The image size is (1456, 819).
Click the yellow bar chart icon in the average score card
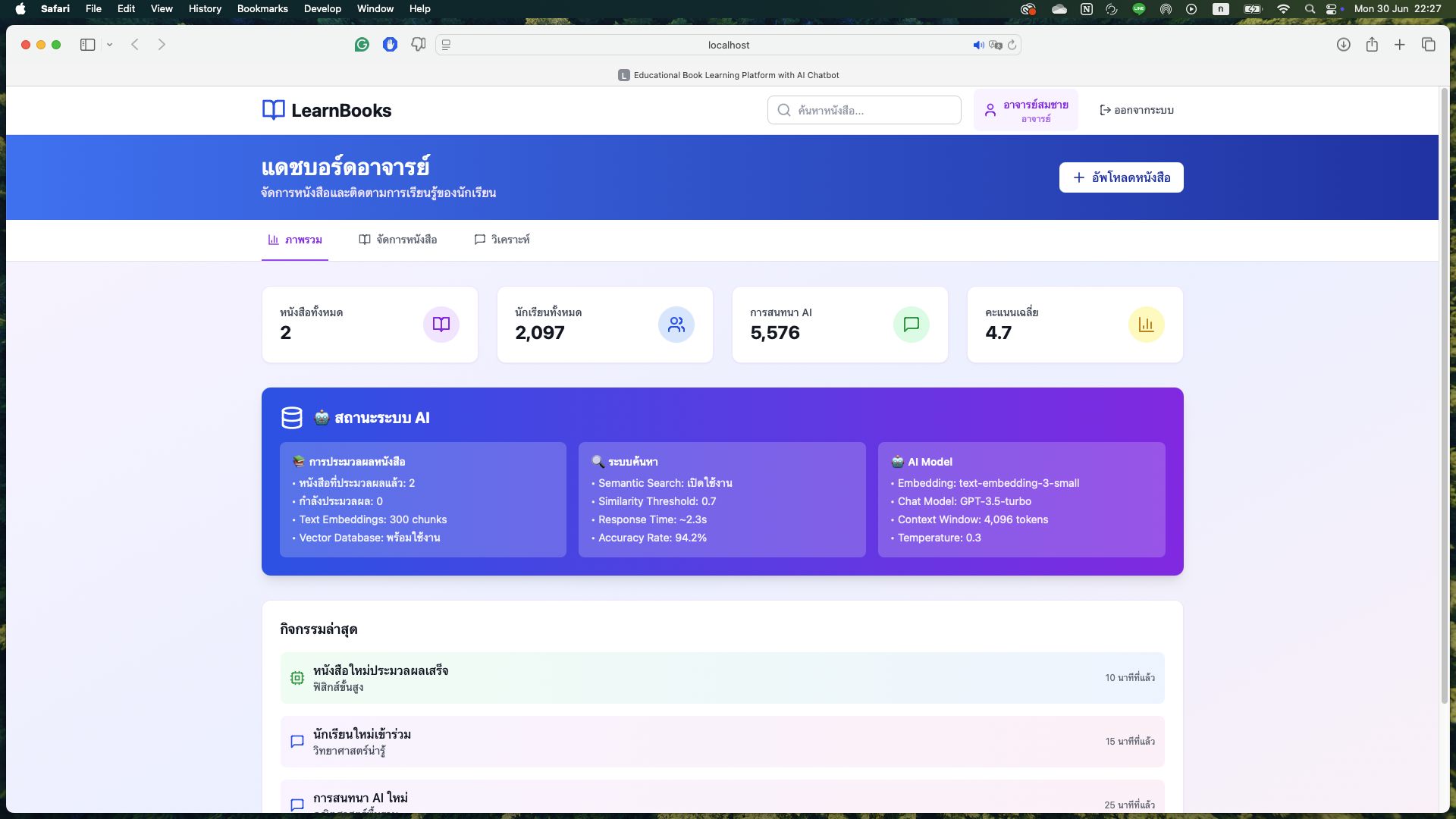point(1146,325)
